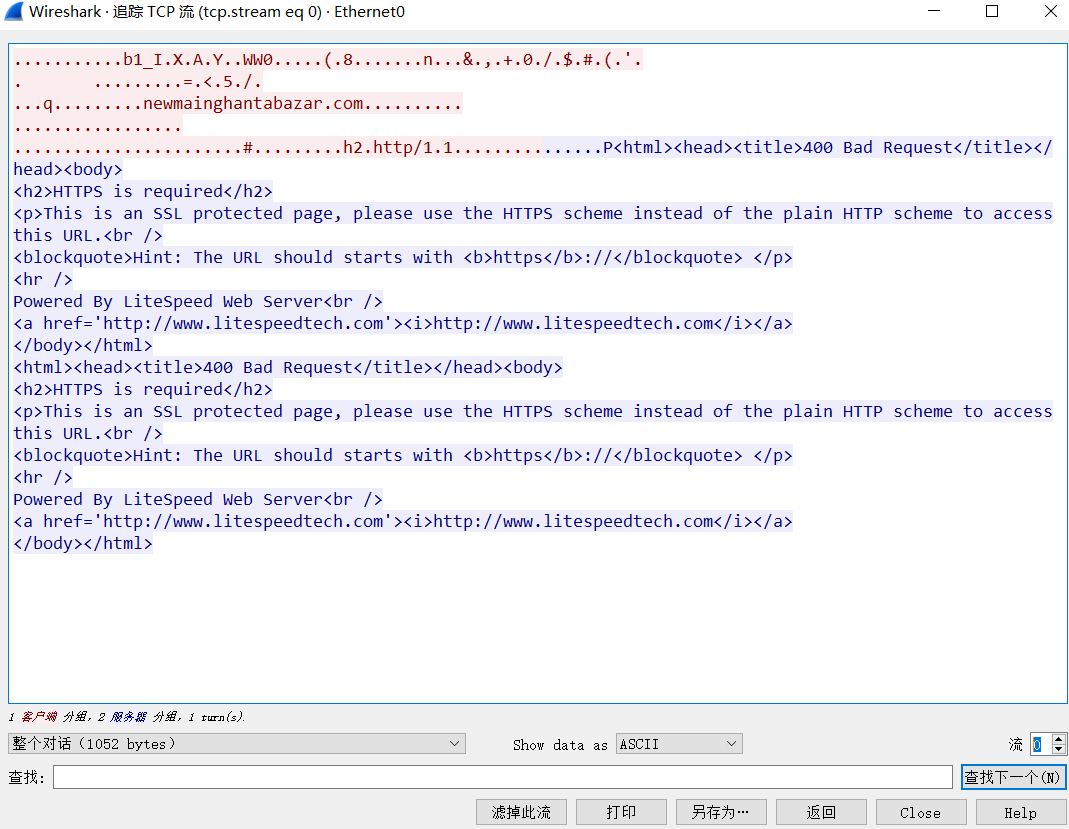The height and width of the screenshot is (829, 1069).
Task: Open Help for this dialog
Action: pyautogui.click(x=1020, y=812)
